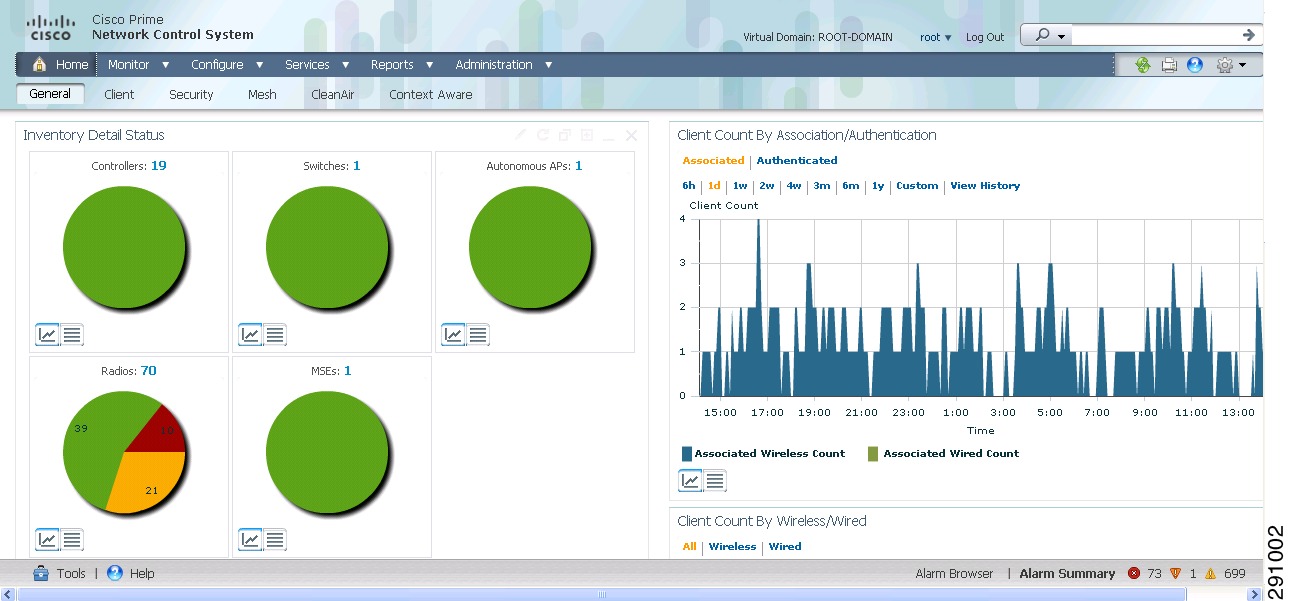Edit the Inventory Detail Status dashlet settings
This screenshot has height=601, width=1290.
click(x=519, y=134)
